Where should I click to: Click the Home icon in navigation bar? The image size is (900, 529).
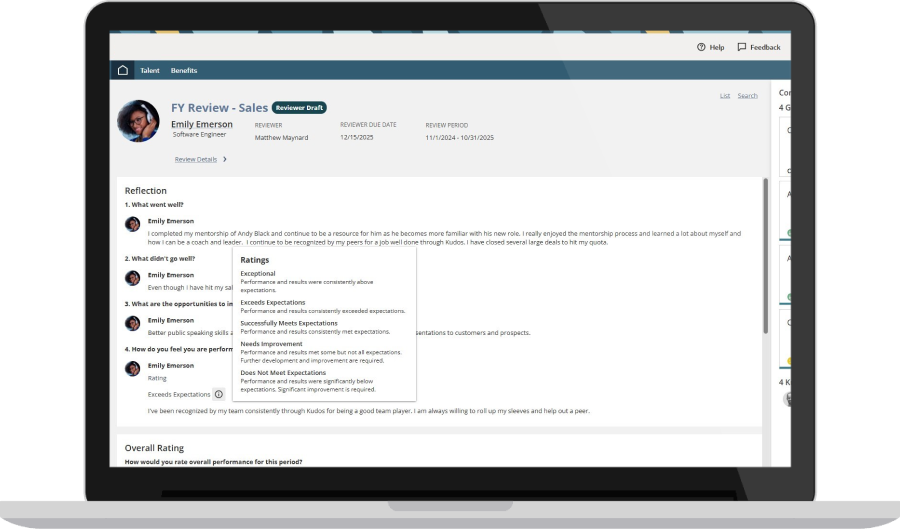pyautogui.click(x=123, y=70)
